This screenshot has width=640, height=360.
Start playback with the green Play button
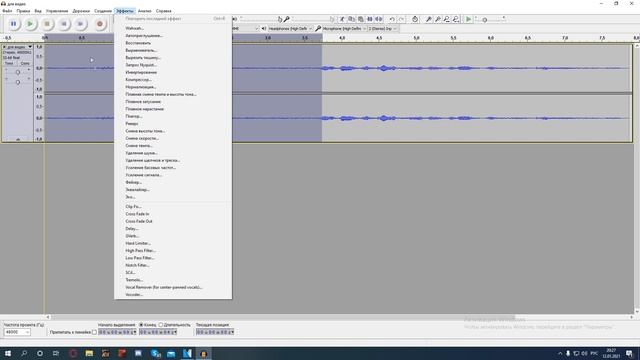30,24
